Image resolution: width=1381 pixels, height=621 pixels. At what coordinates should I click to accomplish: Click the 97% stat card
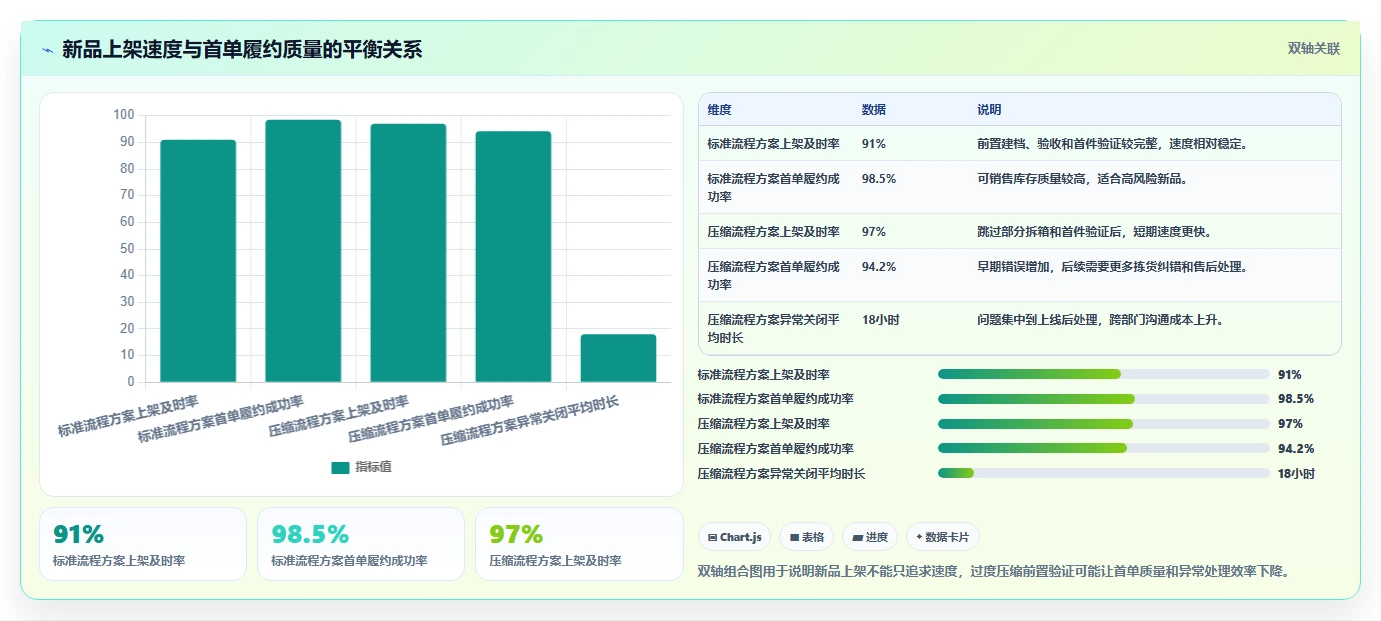point(579,544)
